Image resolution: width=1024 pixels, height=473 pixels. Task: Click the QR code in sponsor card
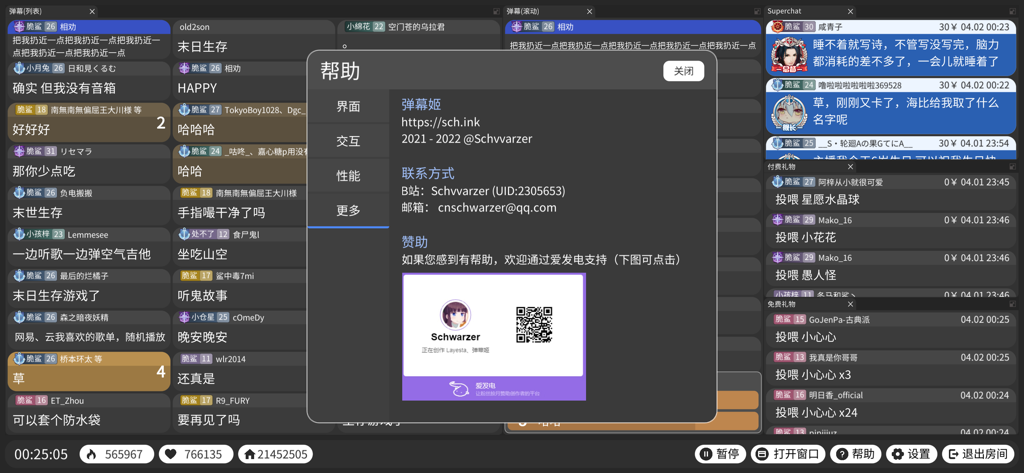click(534, 324)
